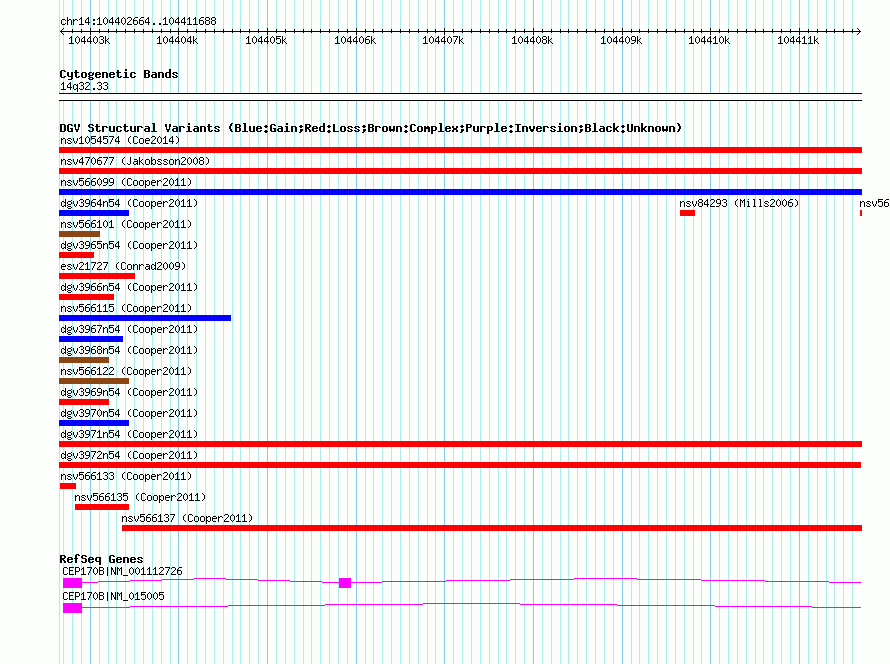The image size is (890, 664).
Task: Click the 104409k ruler position
Action: tap(621, 40)
